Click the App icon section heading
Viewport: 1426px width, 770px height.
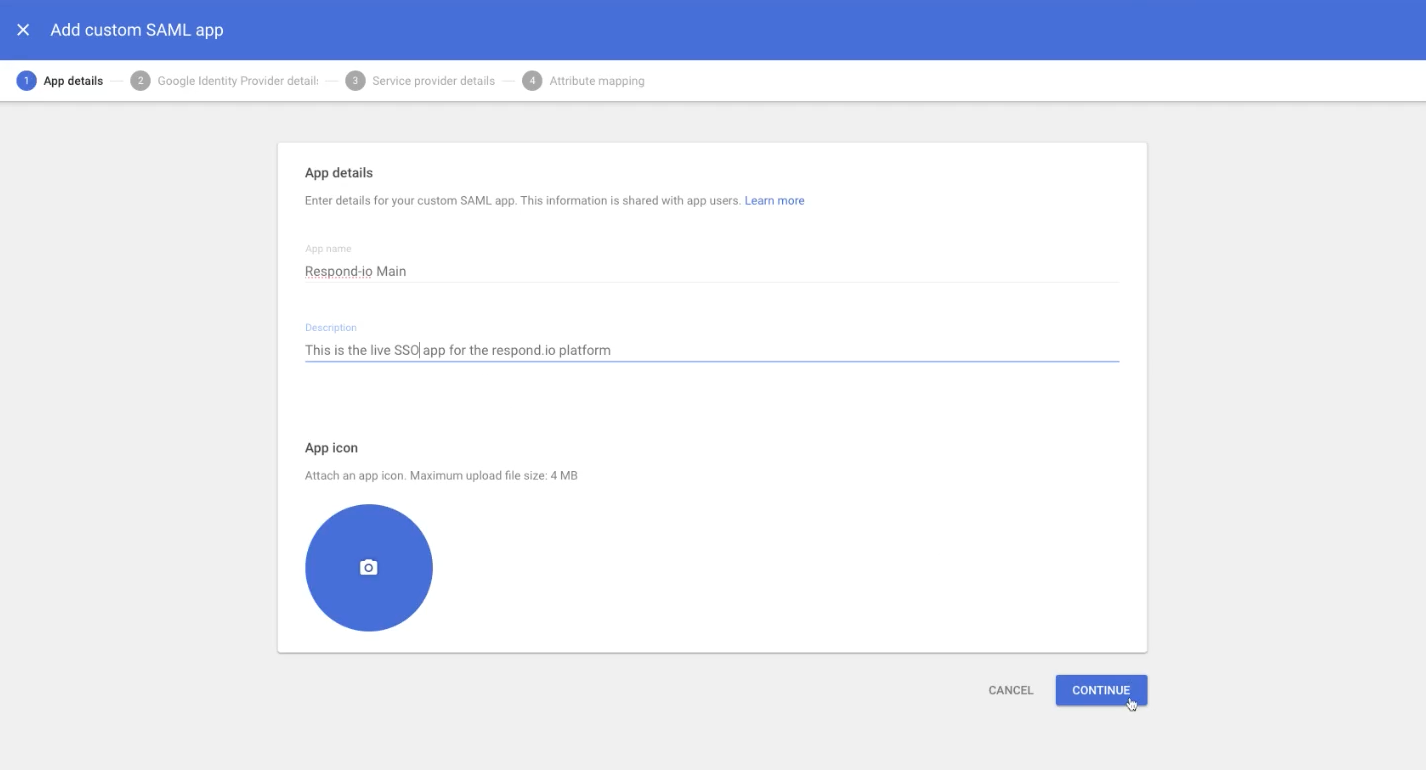click(331, 448)
